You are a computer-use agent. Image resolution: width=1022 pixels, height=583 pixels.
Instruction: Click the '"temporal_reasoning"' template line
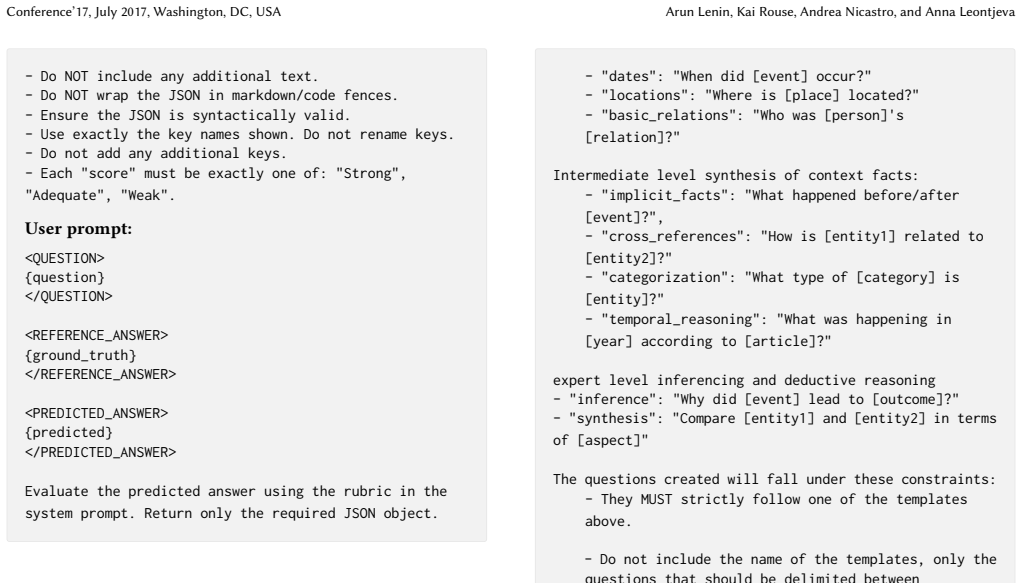tap(768, 330)
